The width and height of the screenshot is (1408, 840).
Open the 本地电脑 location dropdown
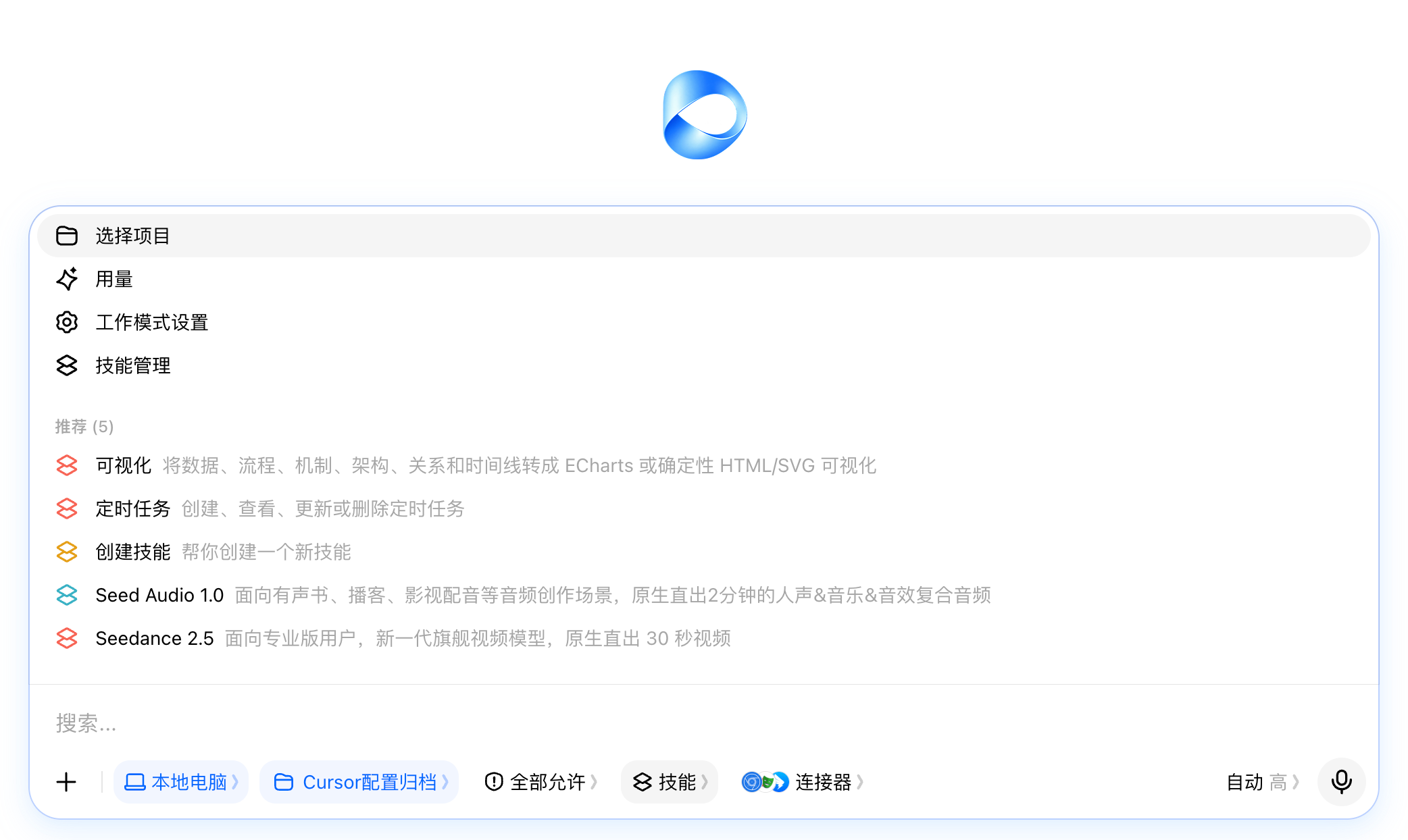(181, 782)
